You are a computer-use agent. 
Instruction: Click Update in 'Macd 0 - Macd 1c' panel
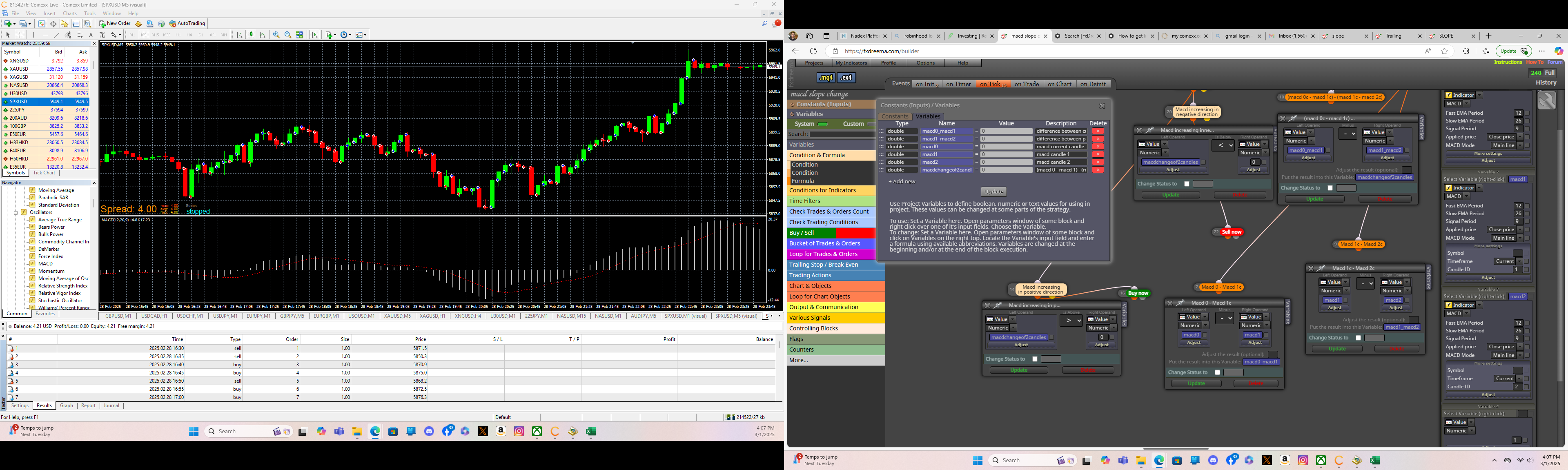click(x=1196, y=383)
